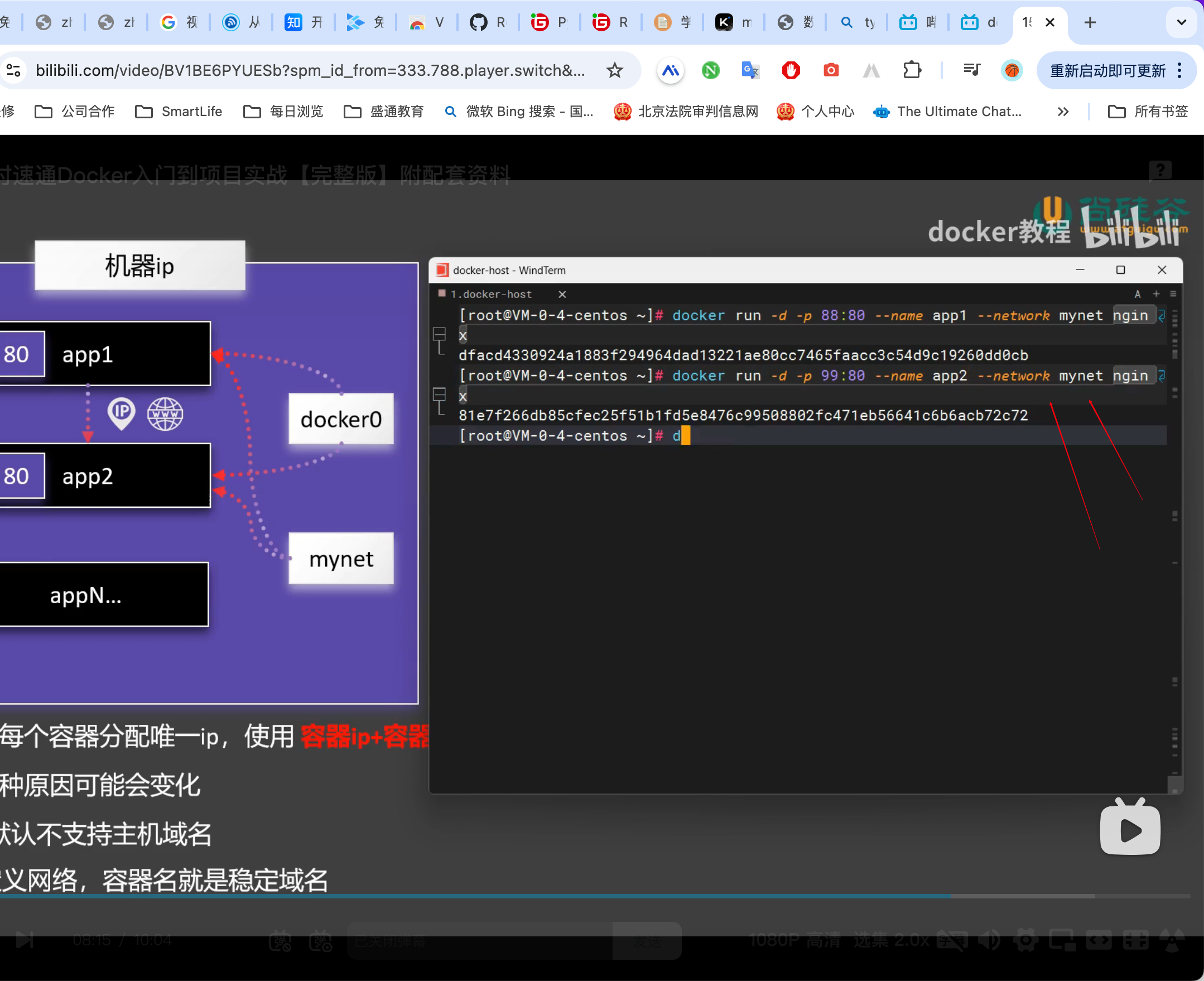Expand the tab search chevron dropdown
Image resolution: width=1204 pixels, height=981 pixels.
(1181, 23)
